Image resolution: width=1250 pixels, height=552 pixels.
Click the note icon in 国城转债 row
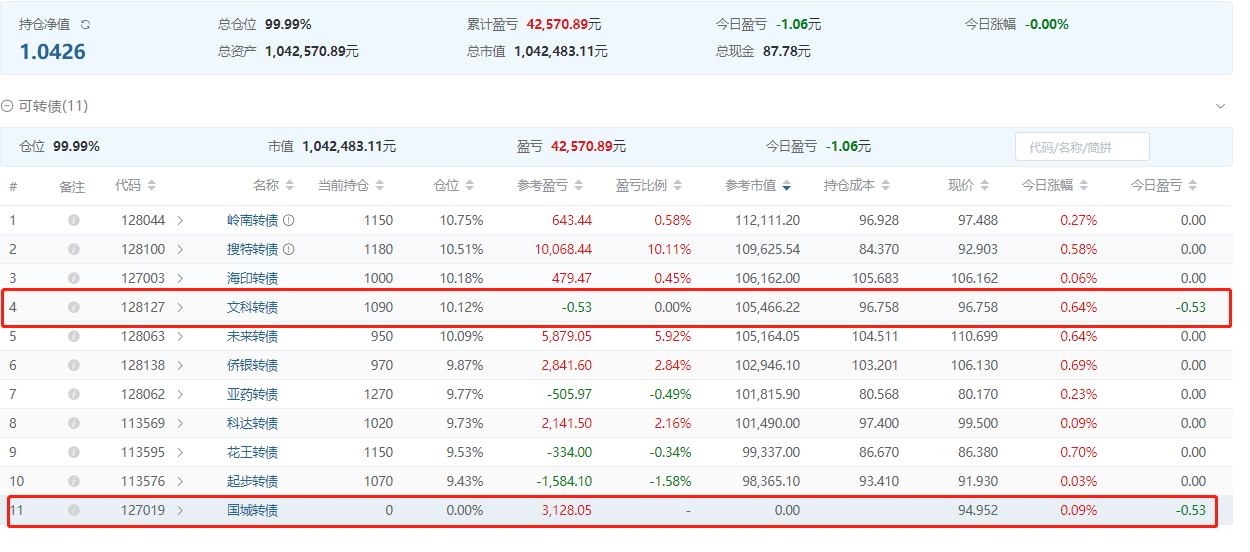(x=73, y=510)
